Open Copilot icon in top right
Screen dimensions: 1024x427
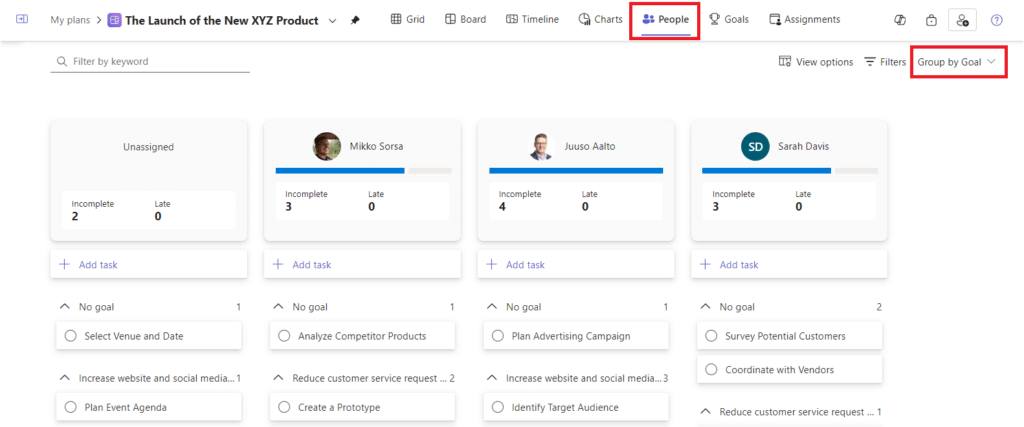(899, 20)
